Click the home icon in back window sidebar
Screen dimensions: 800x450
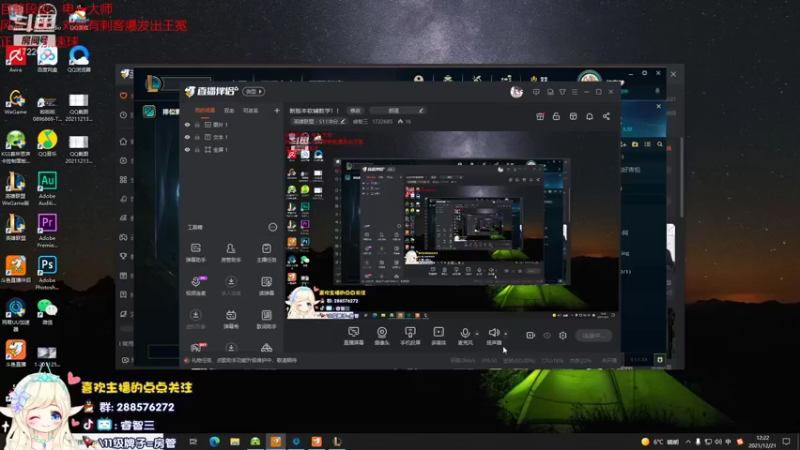123,141
